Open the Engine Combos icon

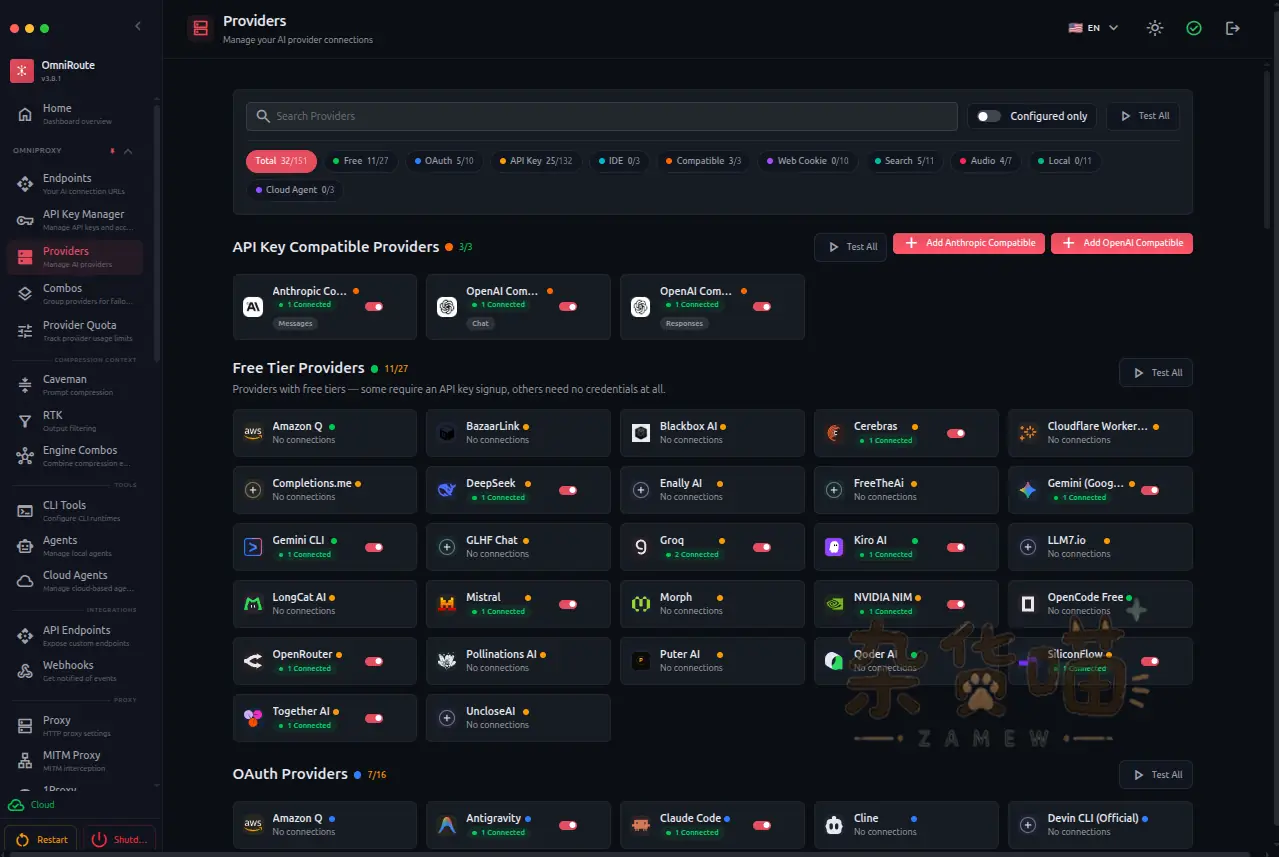[25, 456]
